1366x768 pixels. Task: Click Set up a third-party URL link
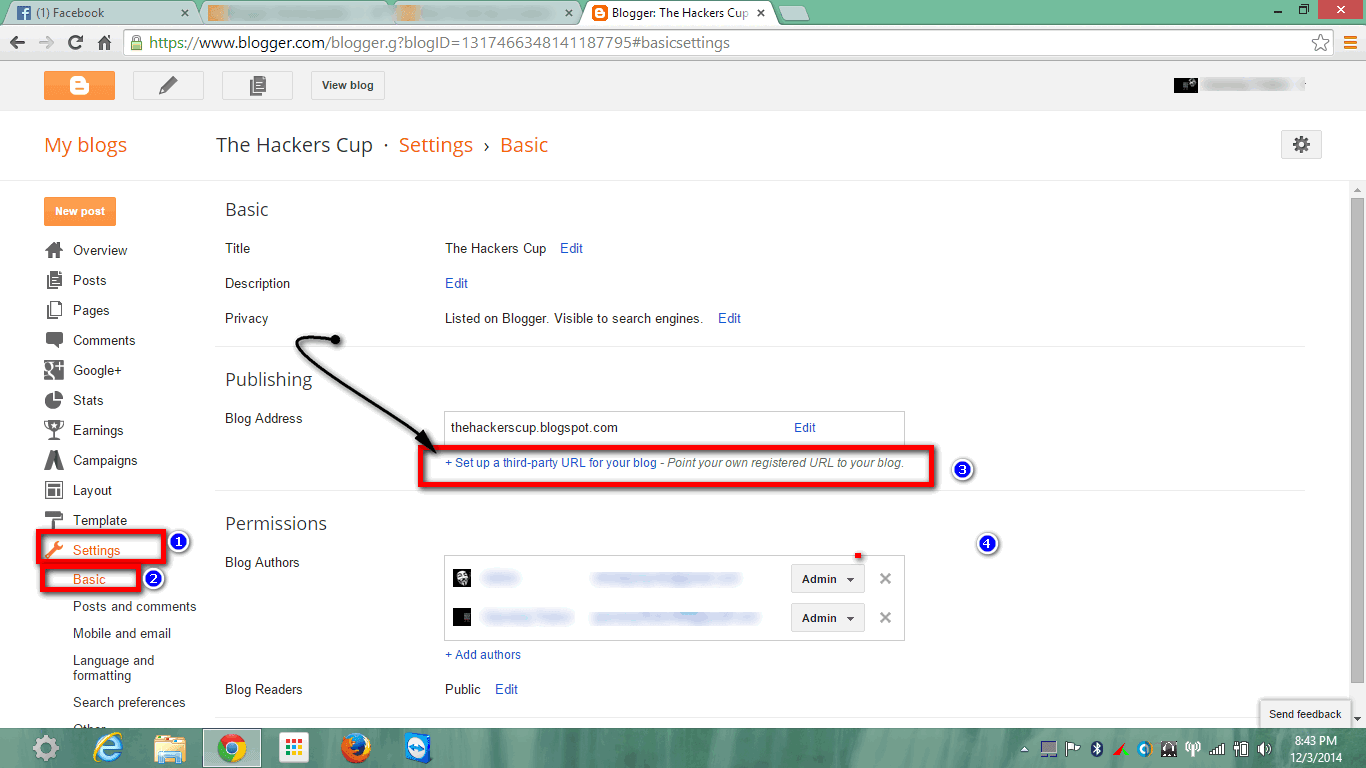click(551, 463)
